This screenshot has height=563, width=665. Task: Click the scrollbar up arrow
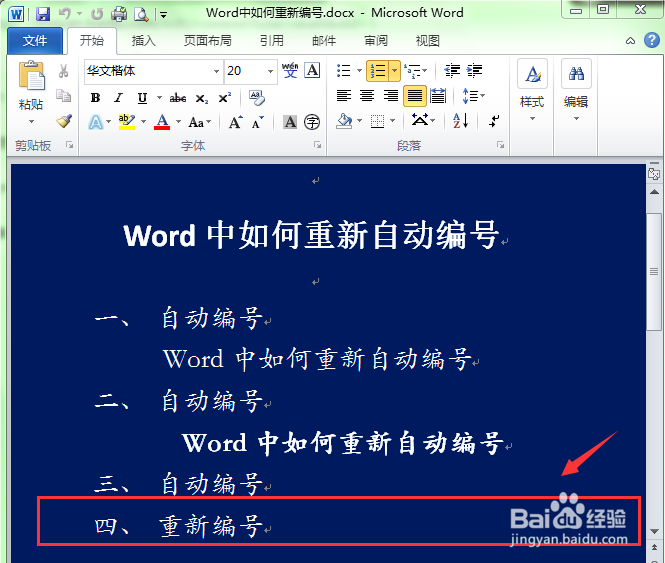tap(654, 192)
